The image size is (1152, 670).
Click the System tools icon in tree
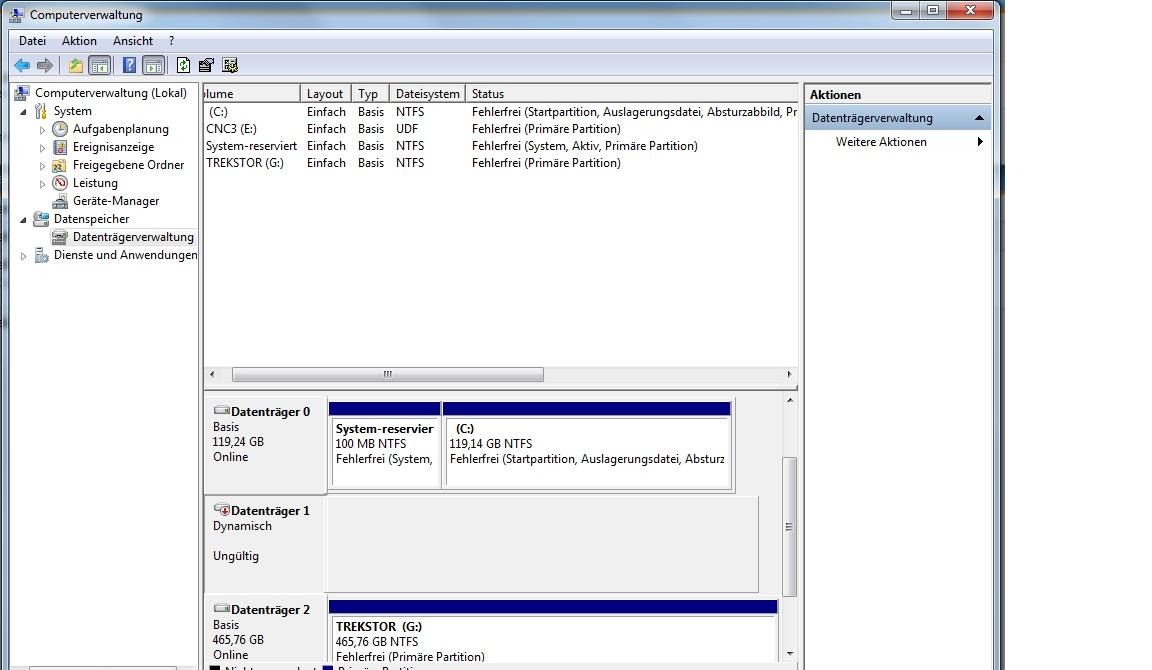[41, 111]
